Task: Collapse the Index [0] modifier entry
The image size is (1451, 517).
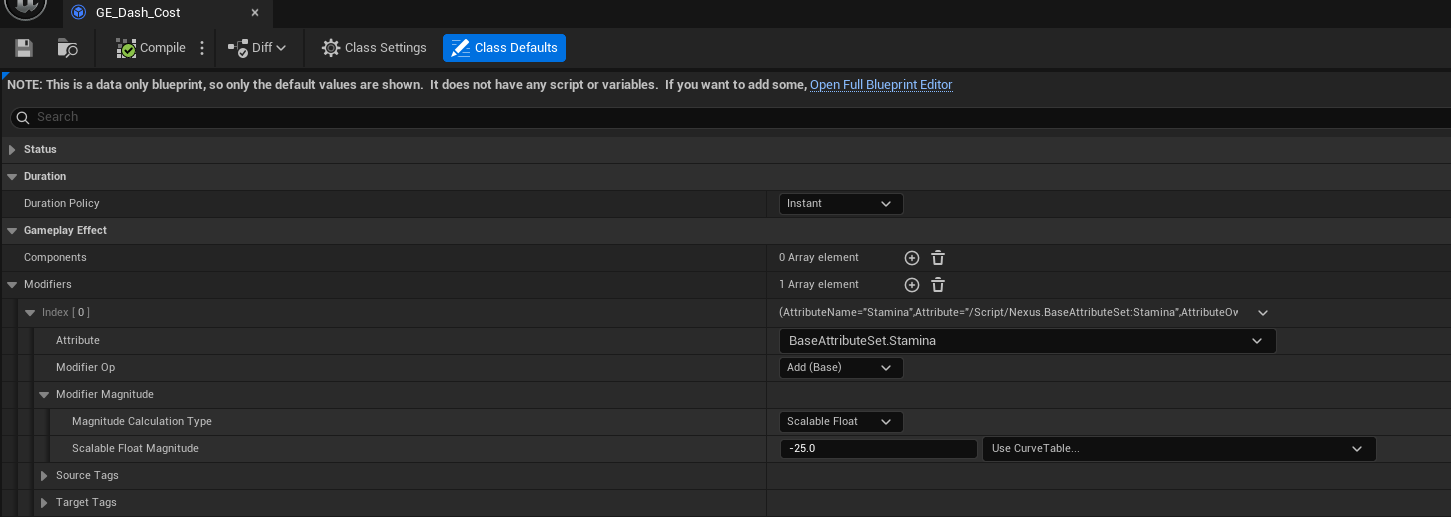Action: pyautogui.click(x=29, y=313)
